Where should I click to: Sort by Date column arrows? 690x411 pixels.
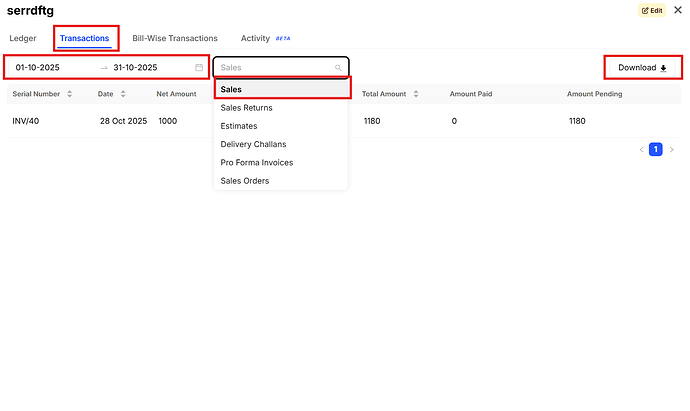[123, 94]
